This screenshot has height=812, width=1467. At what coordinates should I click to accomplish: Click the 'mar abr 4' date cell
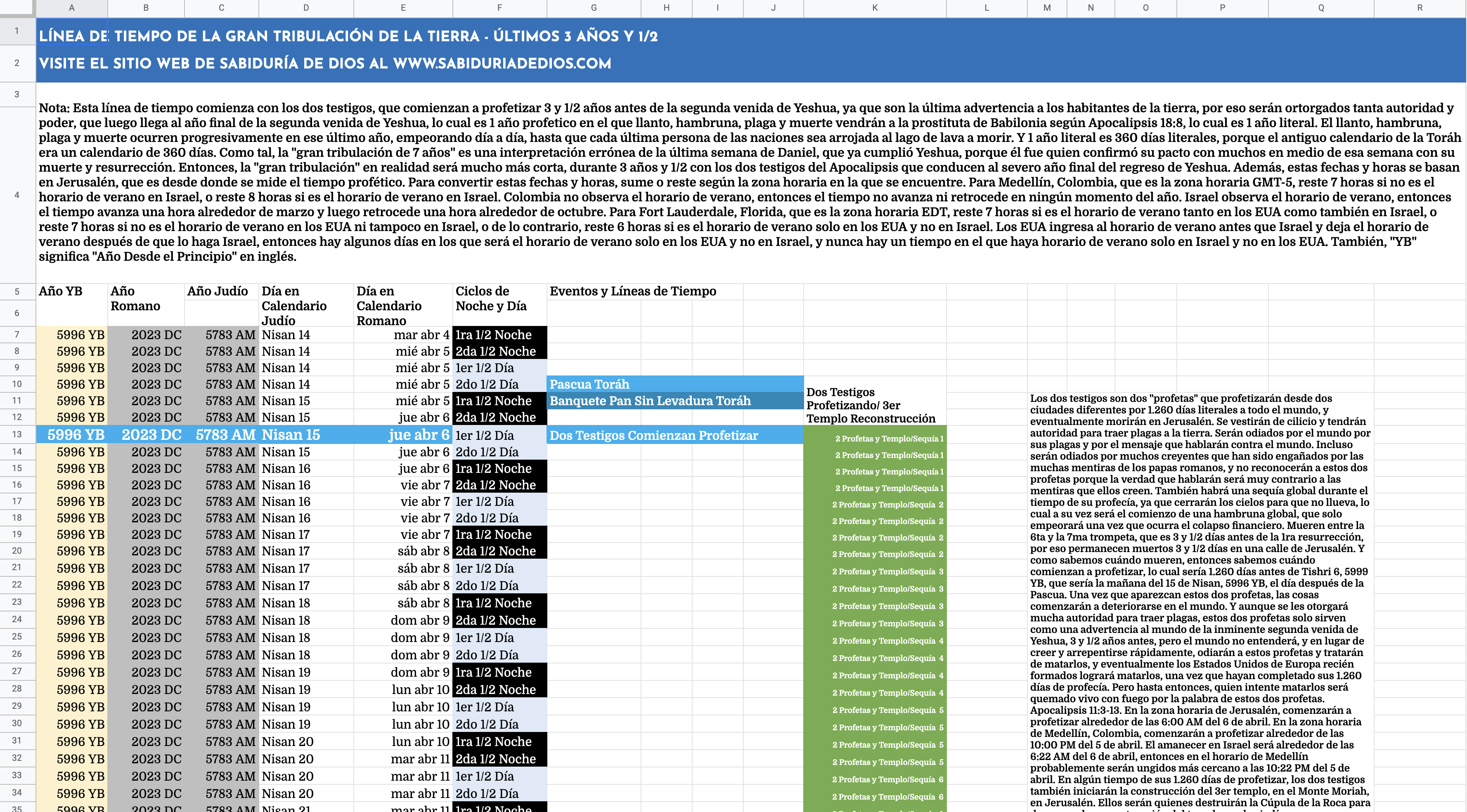click(403, 335)
